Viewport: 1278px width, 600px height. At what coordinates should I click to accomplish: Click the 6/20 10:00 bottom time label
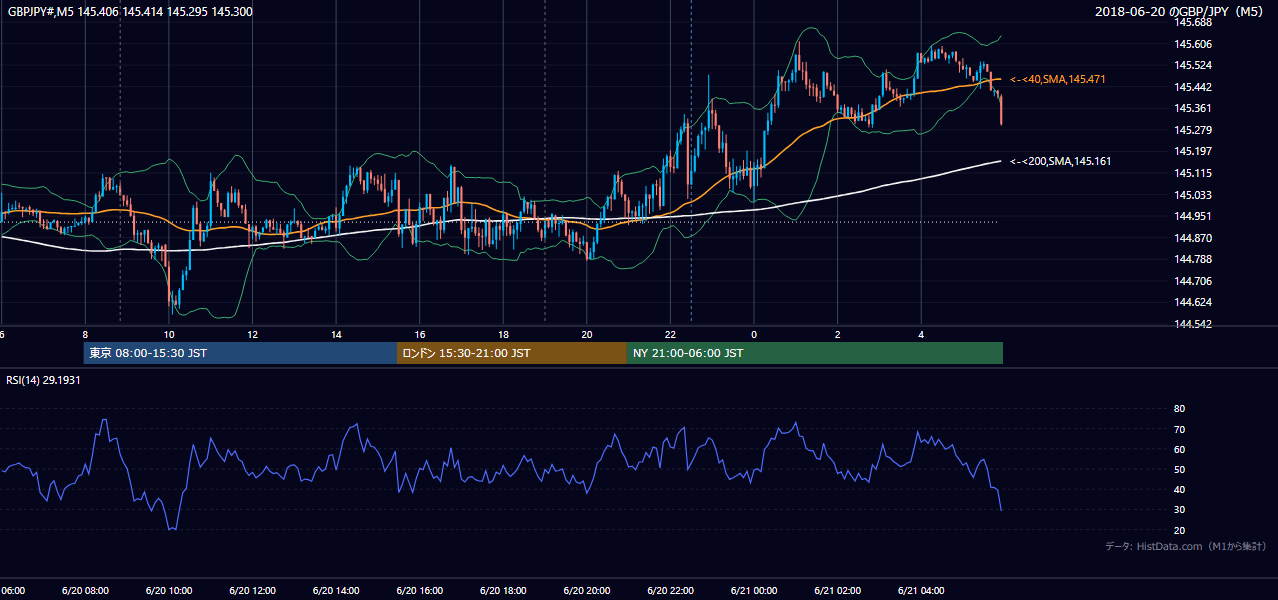click(x=169, y=591)
